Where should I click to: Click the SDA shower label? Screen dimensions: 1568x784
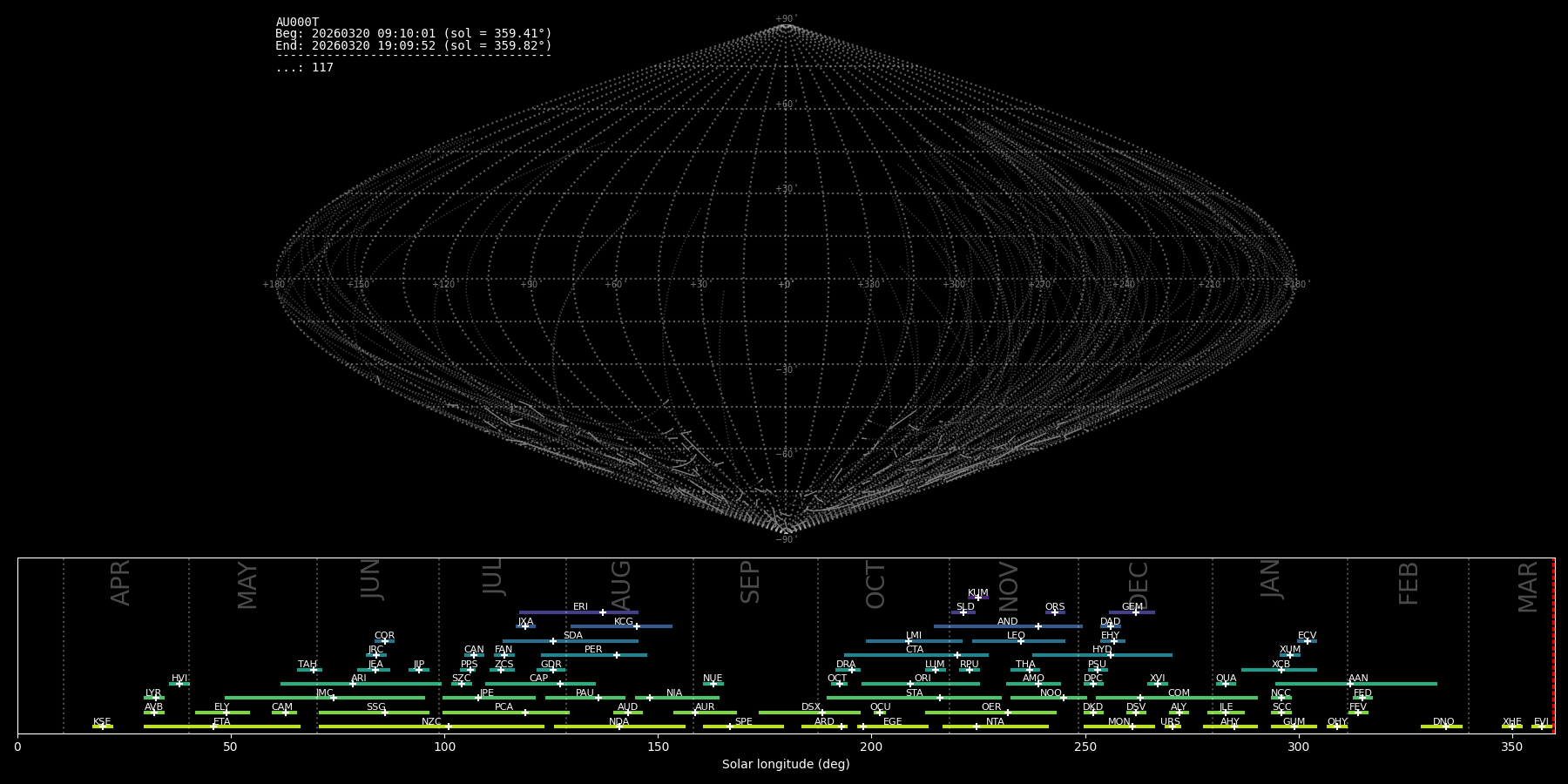point(572,636)
